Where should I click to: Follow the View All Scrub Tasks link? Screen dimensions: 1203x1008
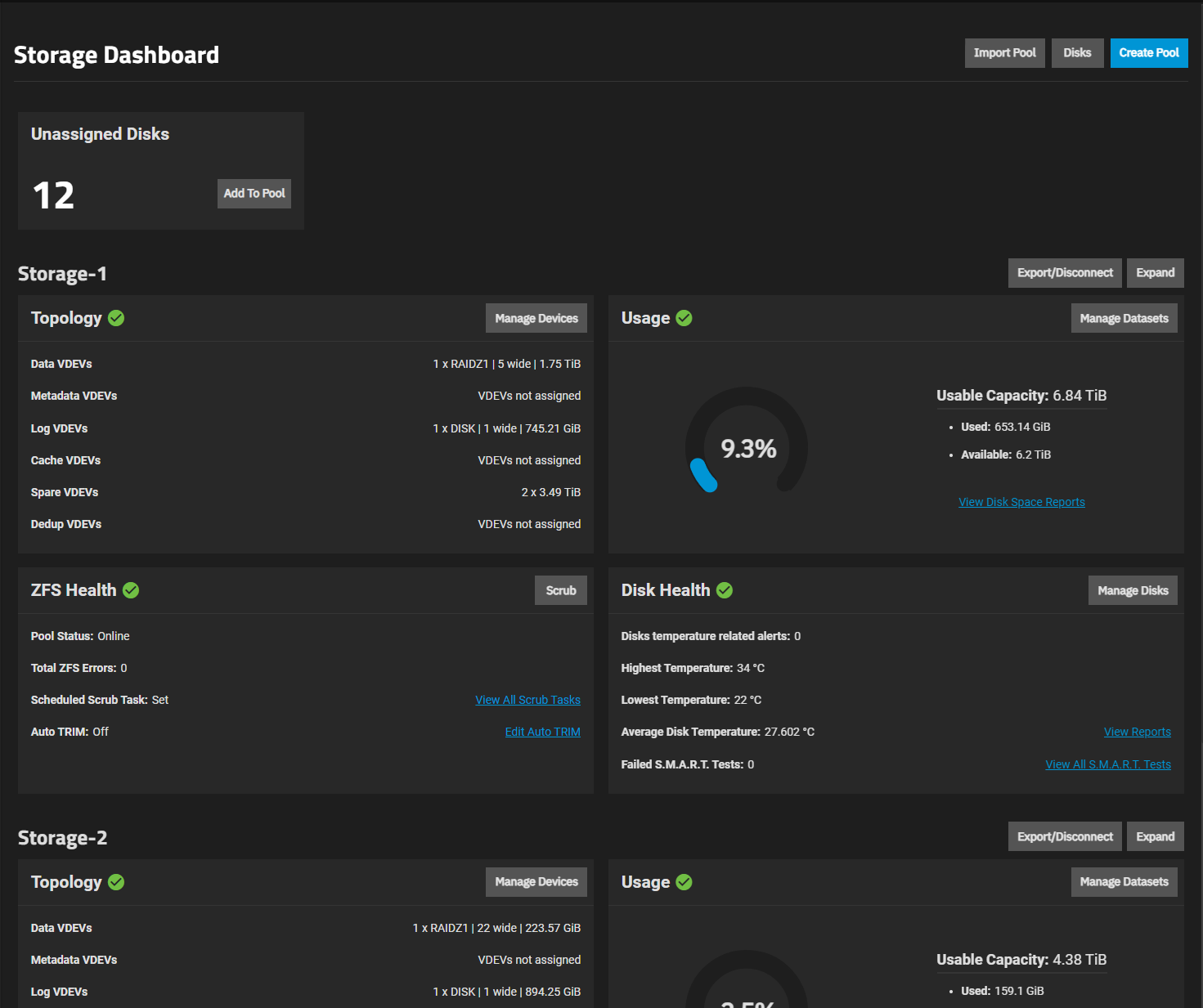pos(527,700)
